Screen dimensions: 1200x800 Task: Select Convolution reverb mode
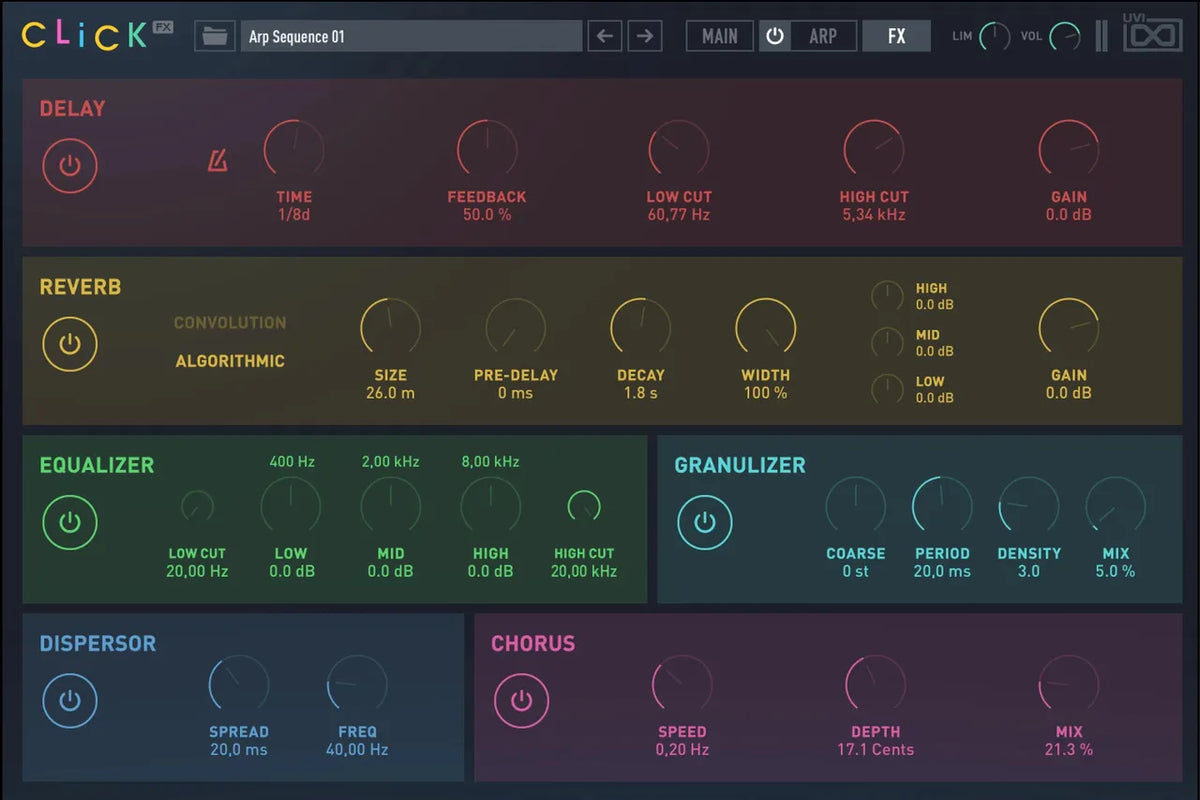pyautogui.click(x=230, y=323)
